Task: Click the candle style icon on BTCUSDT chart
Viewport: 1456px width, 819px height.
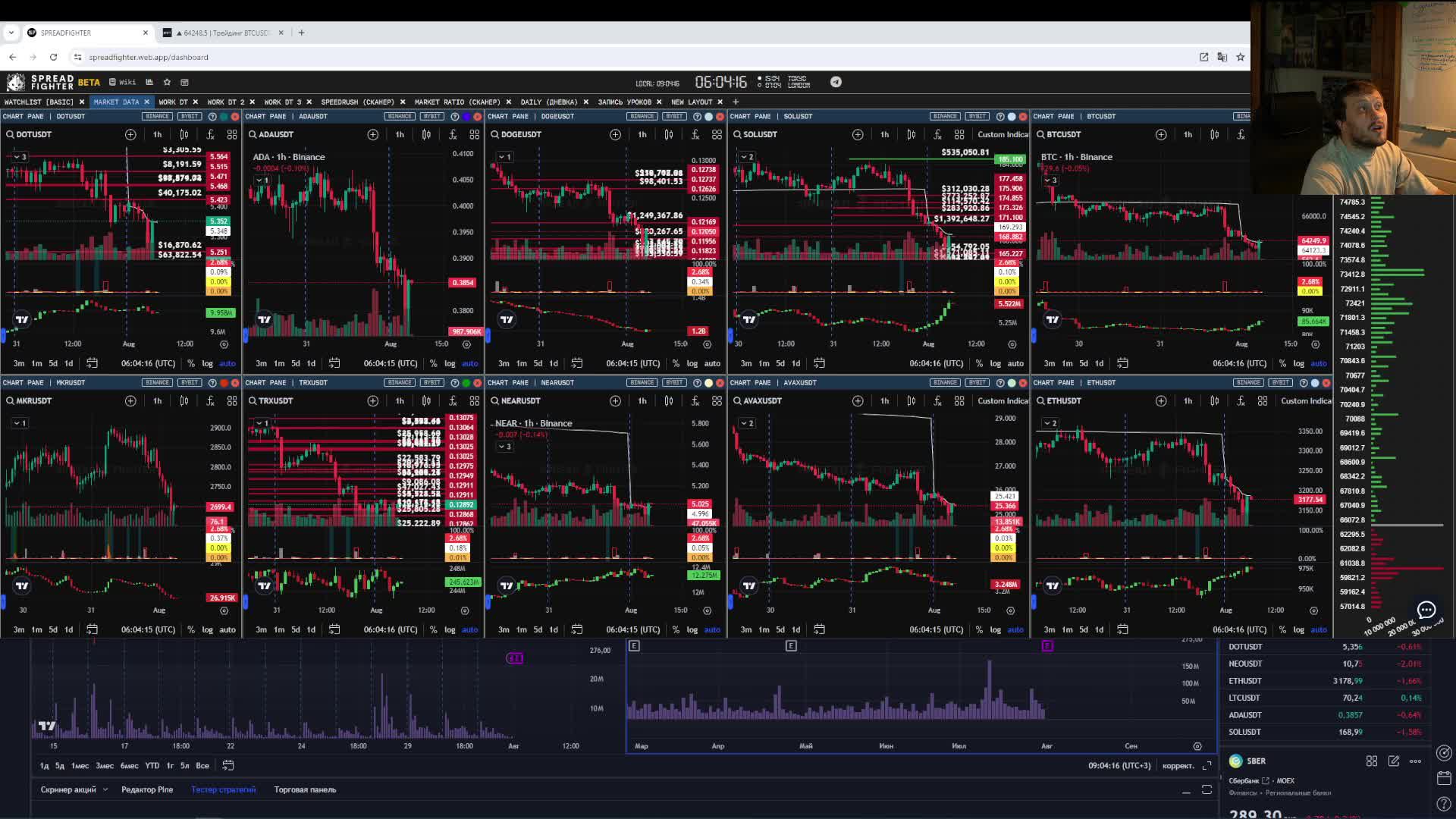Action: tap(1214, 134)
